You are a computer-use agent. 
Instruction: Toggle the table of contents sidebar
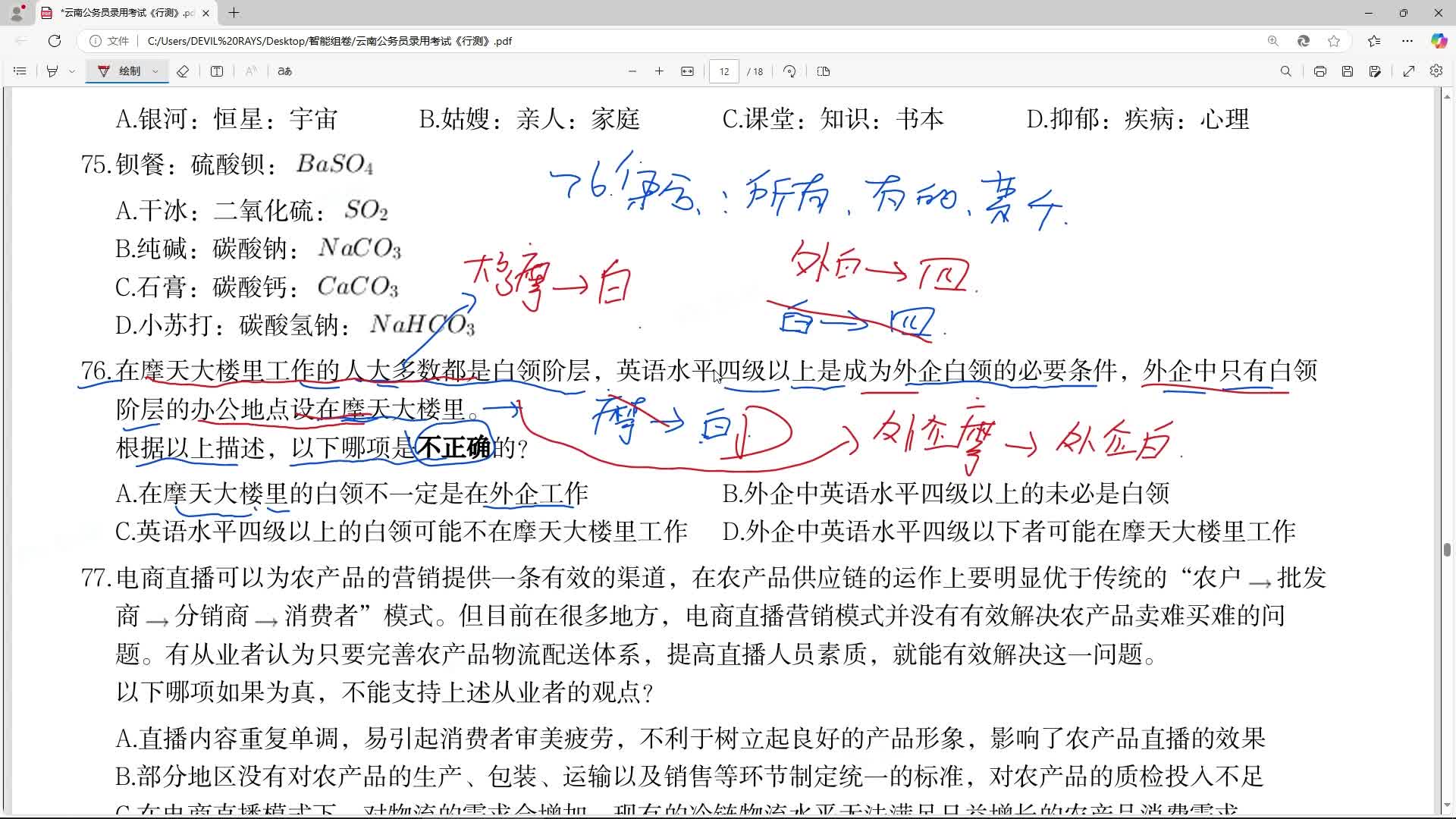pos(20,71)
